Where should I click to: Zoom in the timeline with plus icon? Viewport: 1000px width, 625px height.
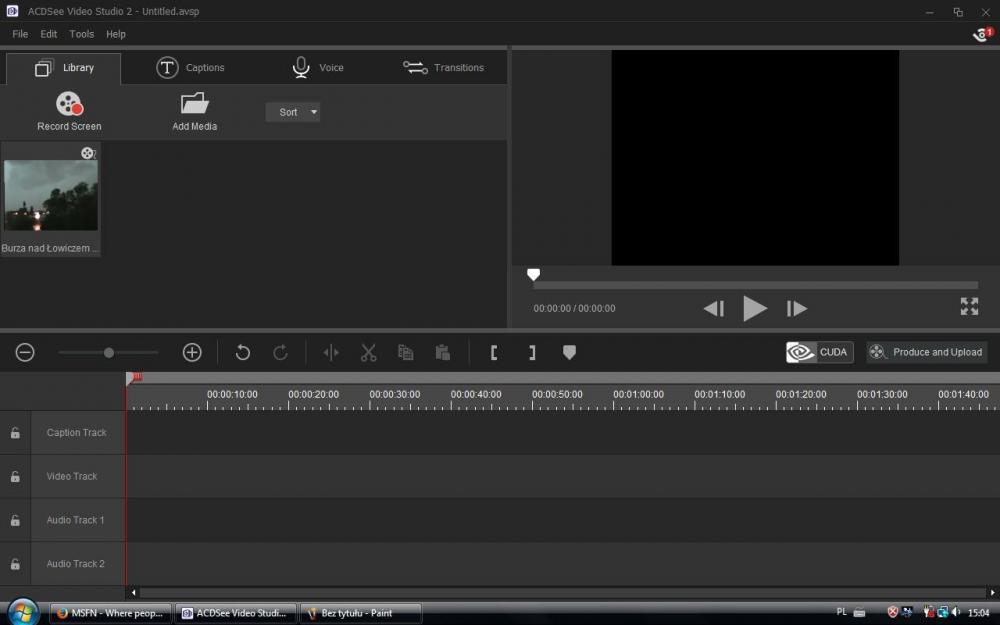192,352
